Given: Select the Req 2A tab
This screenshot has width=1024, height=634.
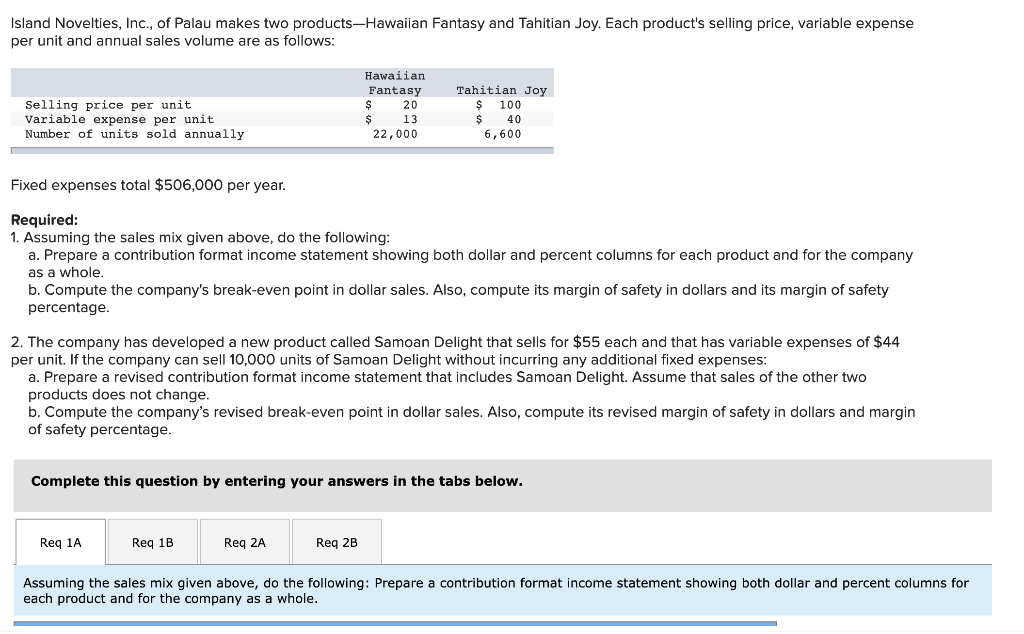Looking at the screenshot, I should [x=244, y=542].
